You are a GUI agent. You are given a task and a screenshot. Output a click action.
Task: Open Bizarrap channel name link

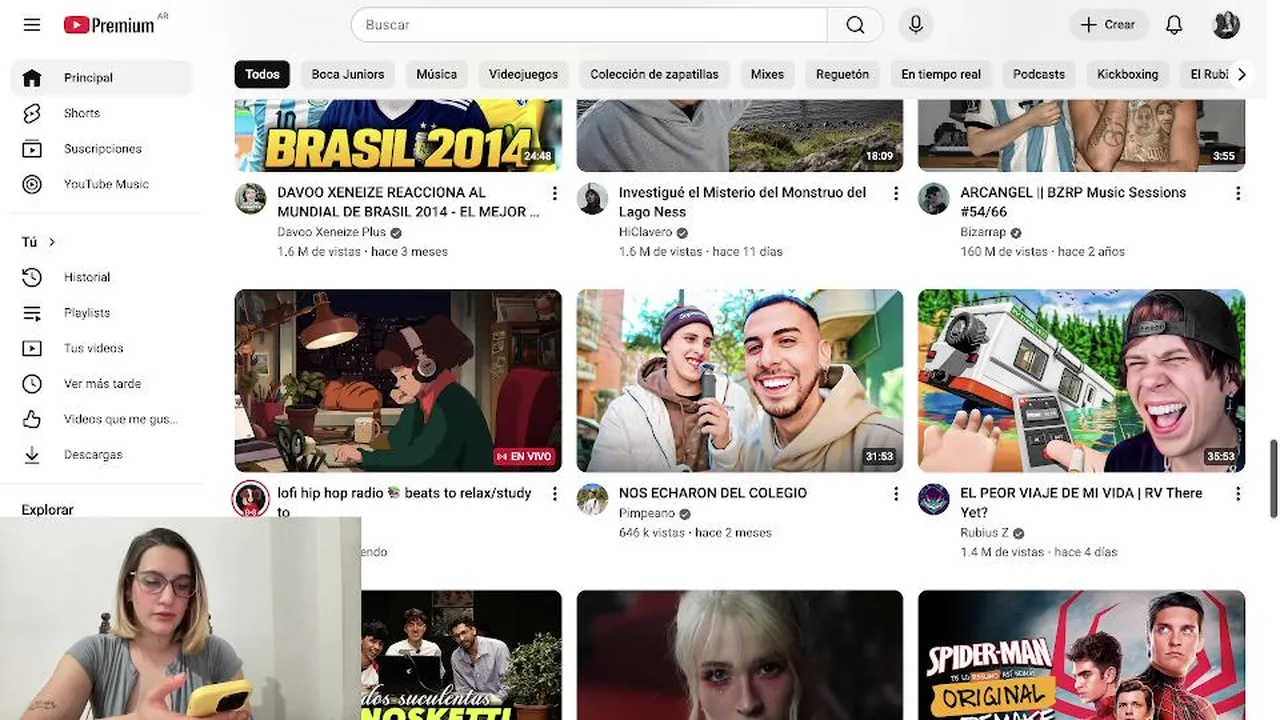pos(983,232)
